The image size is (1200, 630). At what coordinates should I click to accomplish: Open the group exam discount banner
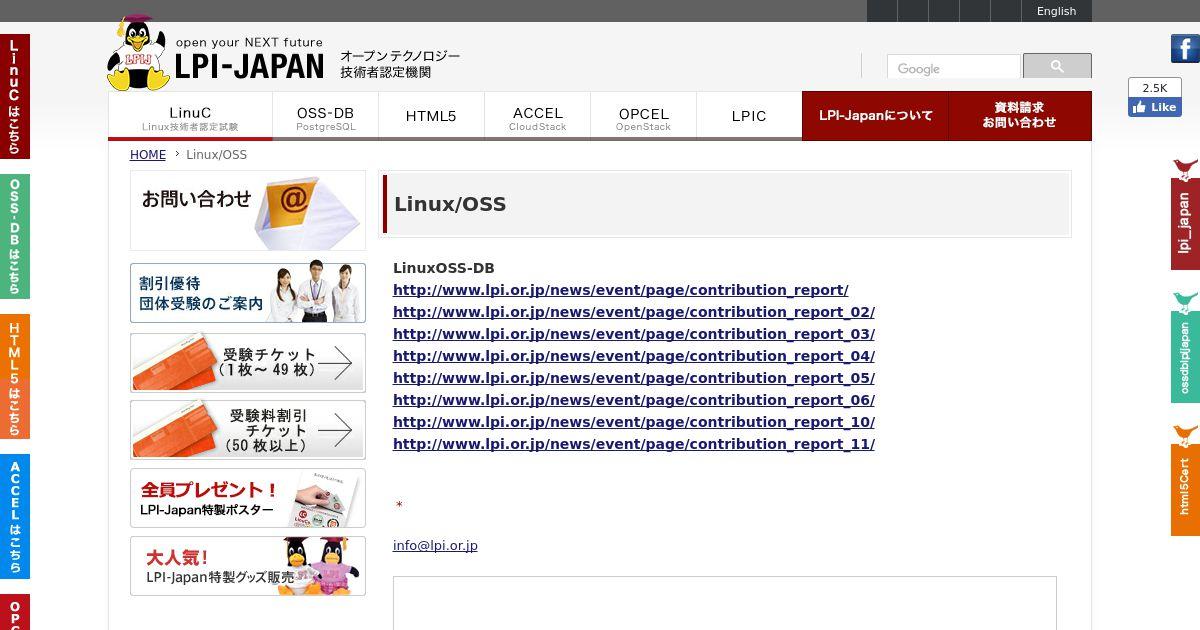coord(248,292)
